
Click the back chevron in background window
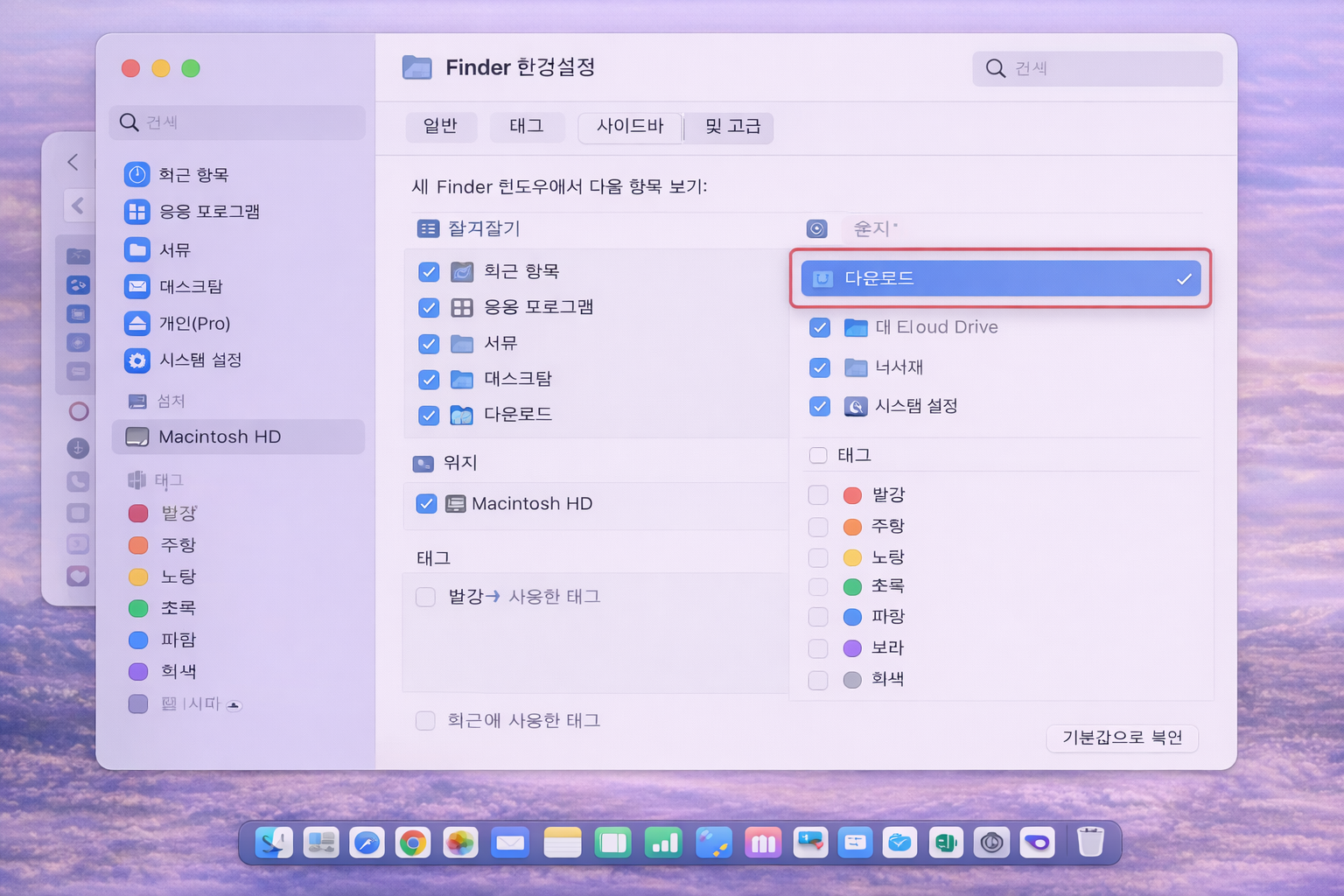coord(73,162)
